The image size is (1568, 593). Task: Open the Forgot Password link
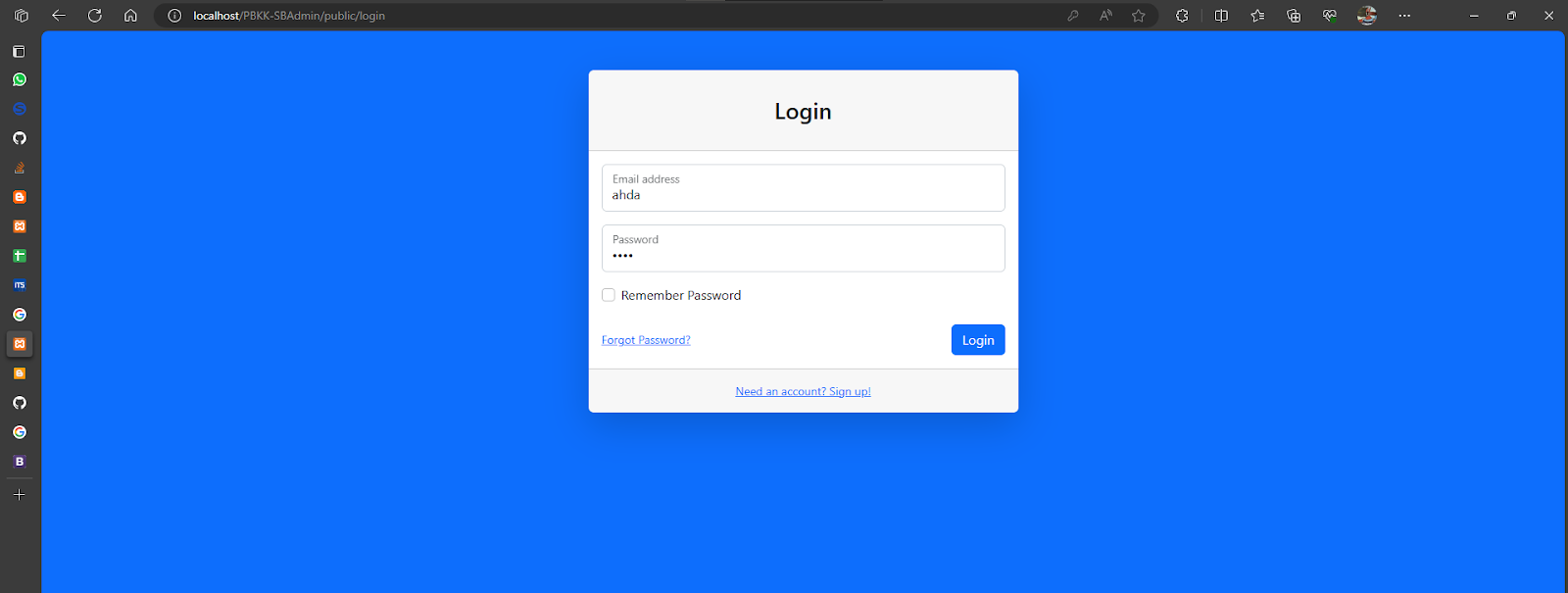(x=646, y=340)
